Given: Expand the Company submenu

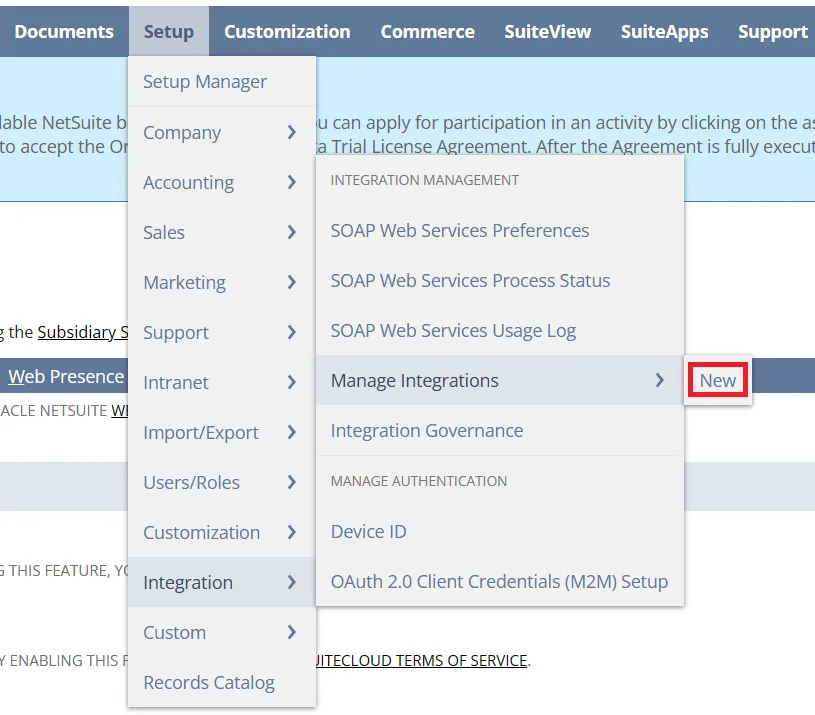Looking at the screenshot, I should pos(222,133).
